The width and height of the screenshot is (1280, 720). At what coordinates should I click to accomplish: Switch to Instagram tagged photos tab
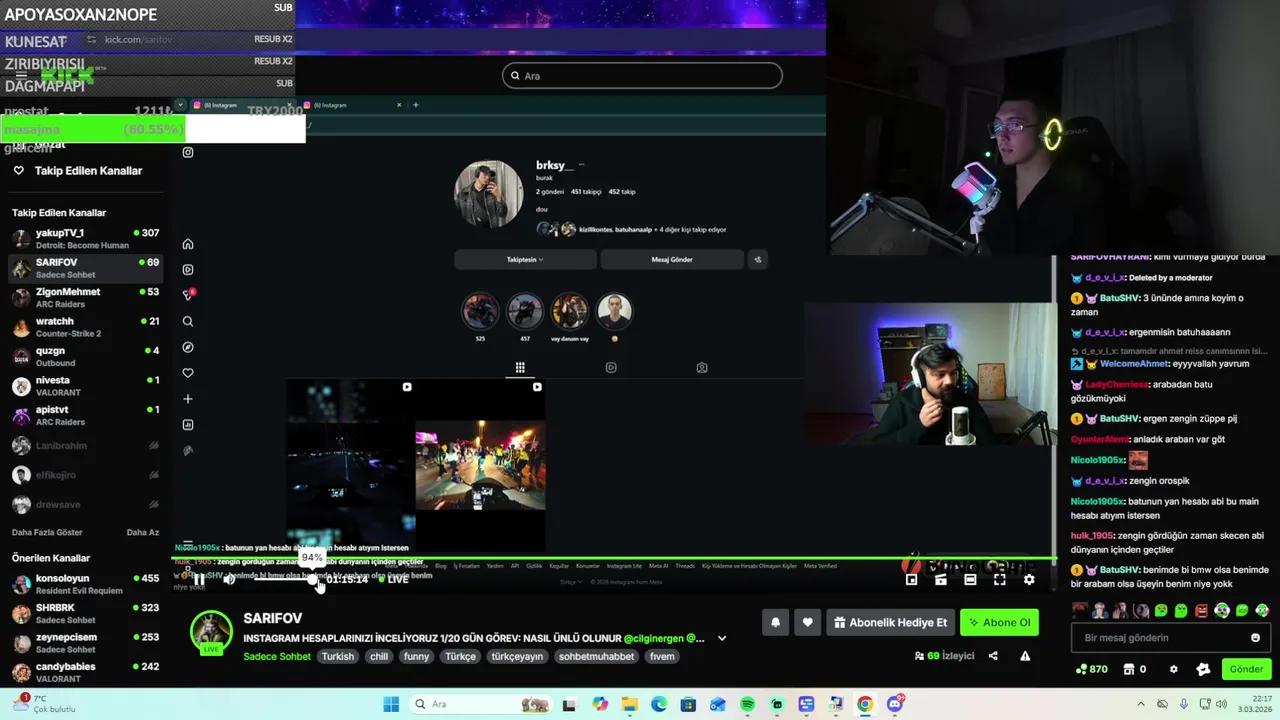[702, 367]
